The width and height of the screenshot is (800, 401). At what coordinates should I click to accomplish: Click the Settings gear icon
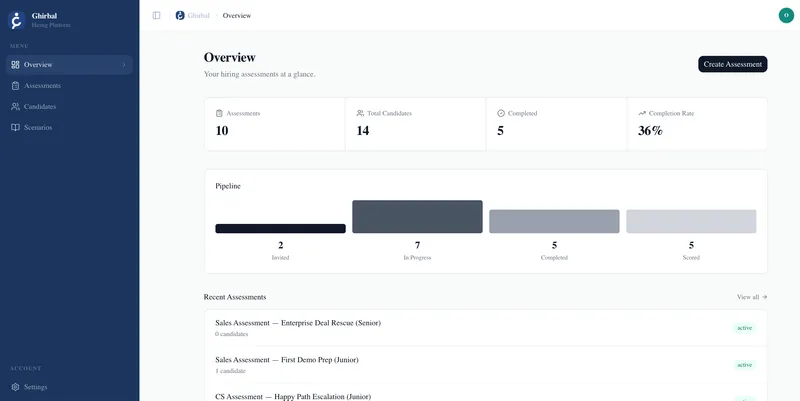15,387
